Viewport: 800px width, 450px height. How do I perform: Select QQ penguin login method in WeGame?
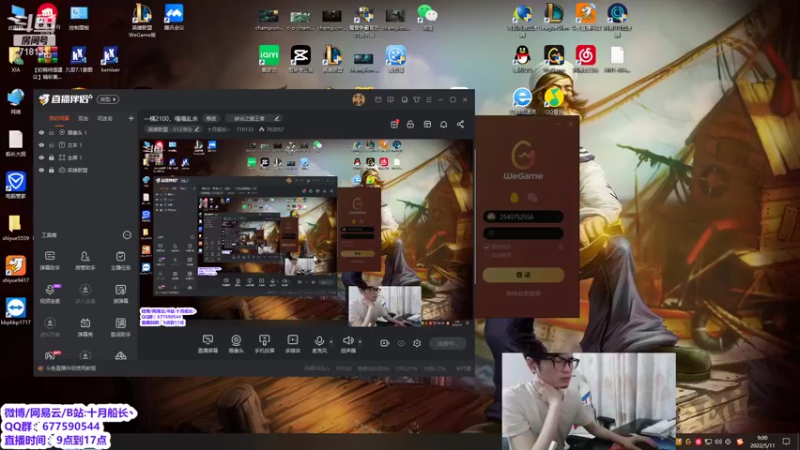pos(514,197)
